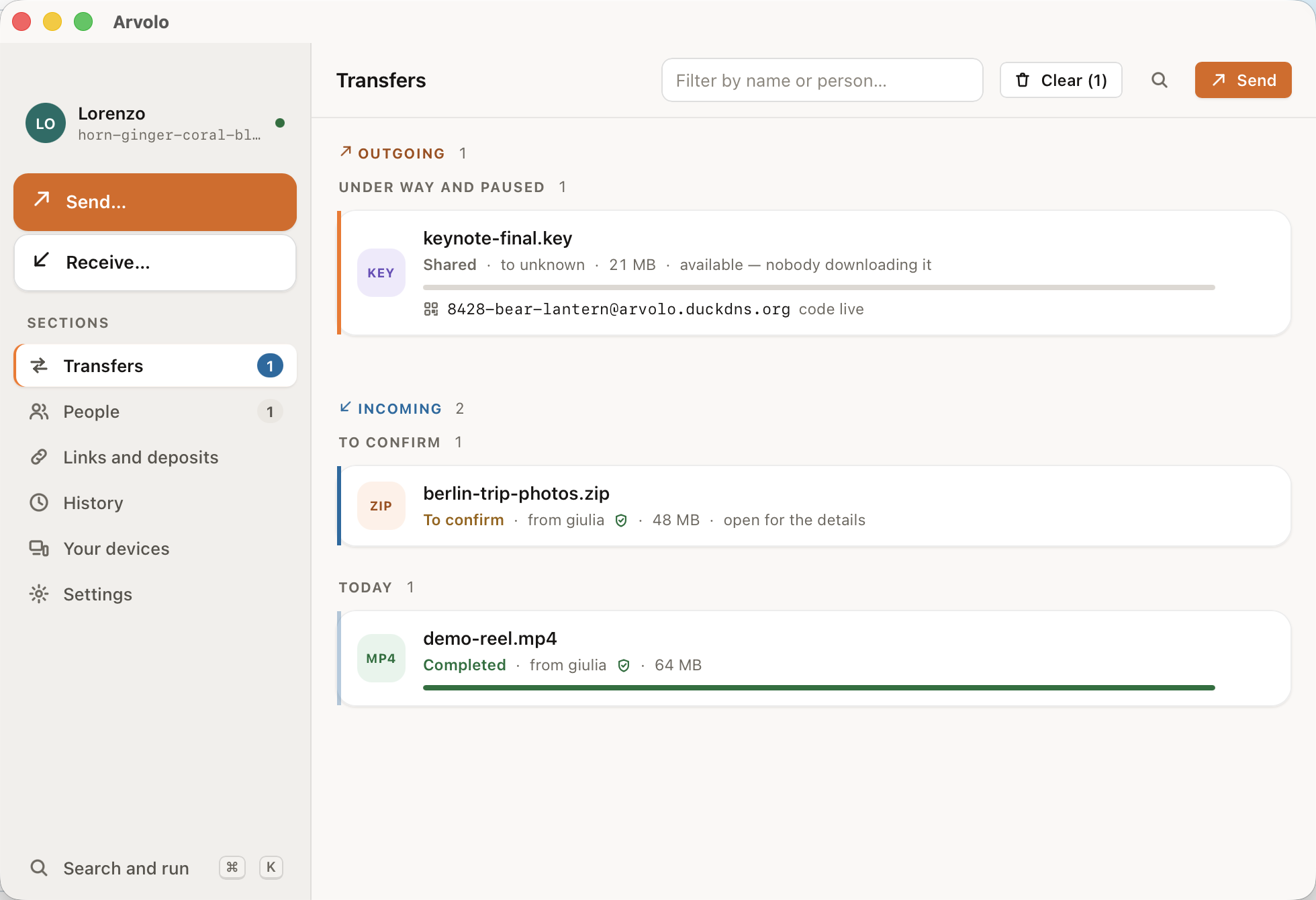Open Settings from the sidebar
Screen dimensions: 1316x900
[x=155, y=594]
